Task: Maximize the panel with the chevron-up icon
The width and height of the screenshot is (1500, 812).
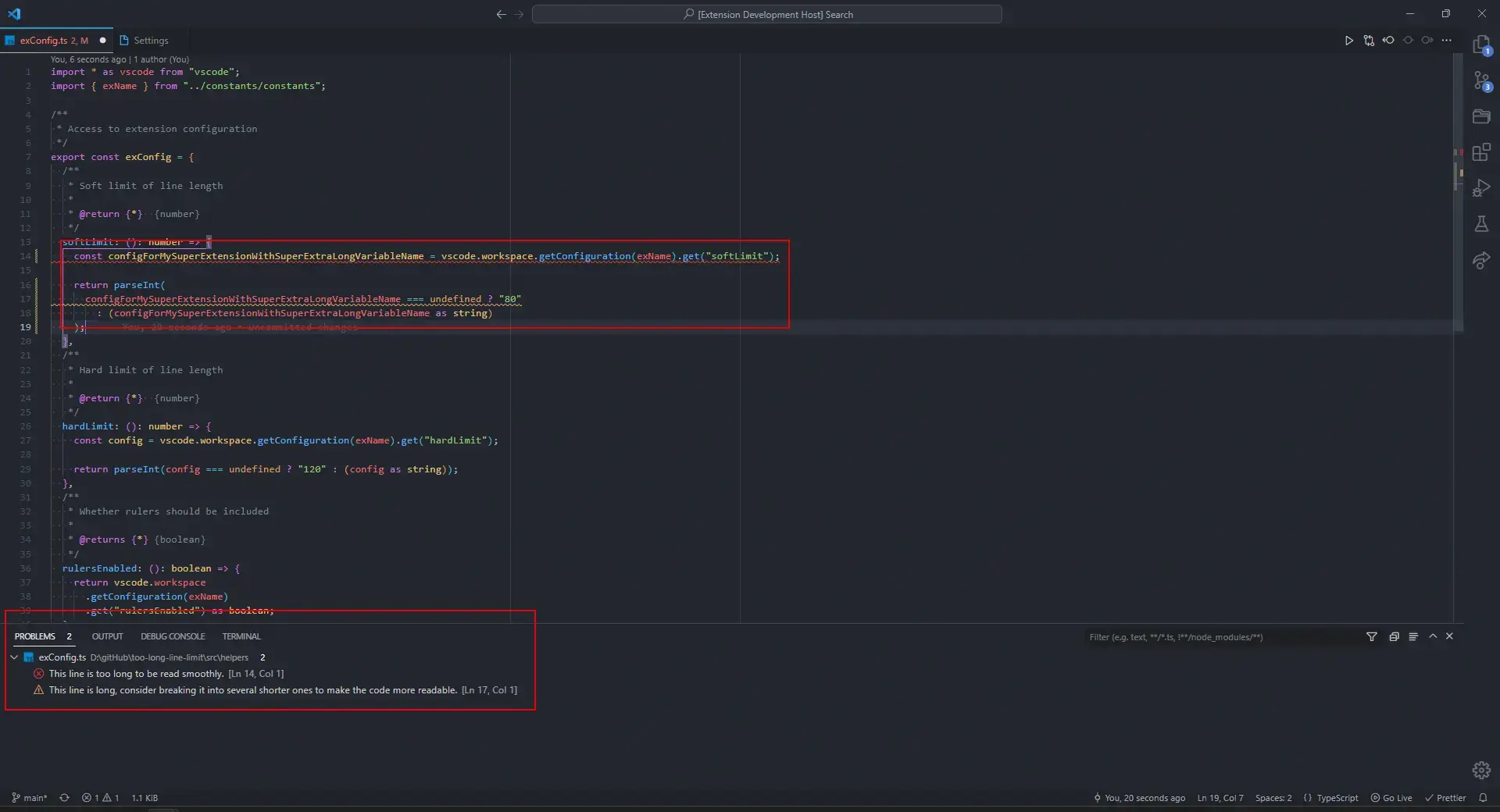Action: (x=1433, y=637)
